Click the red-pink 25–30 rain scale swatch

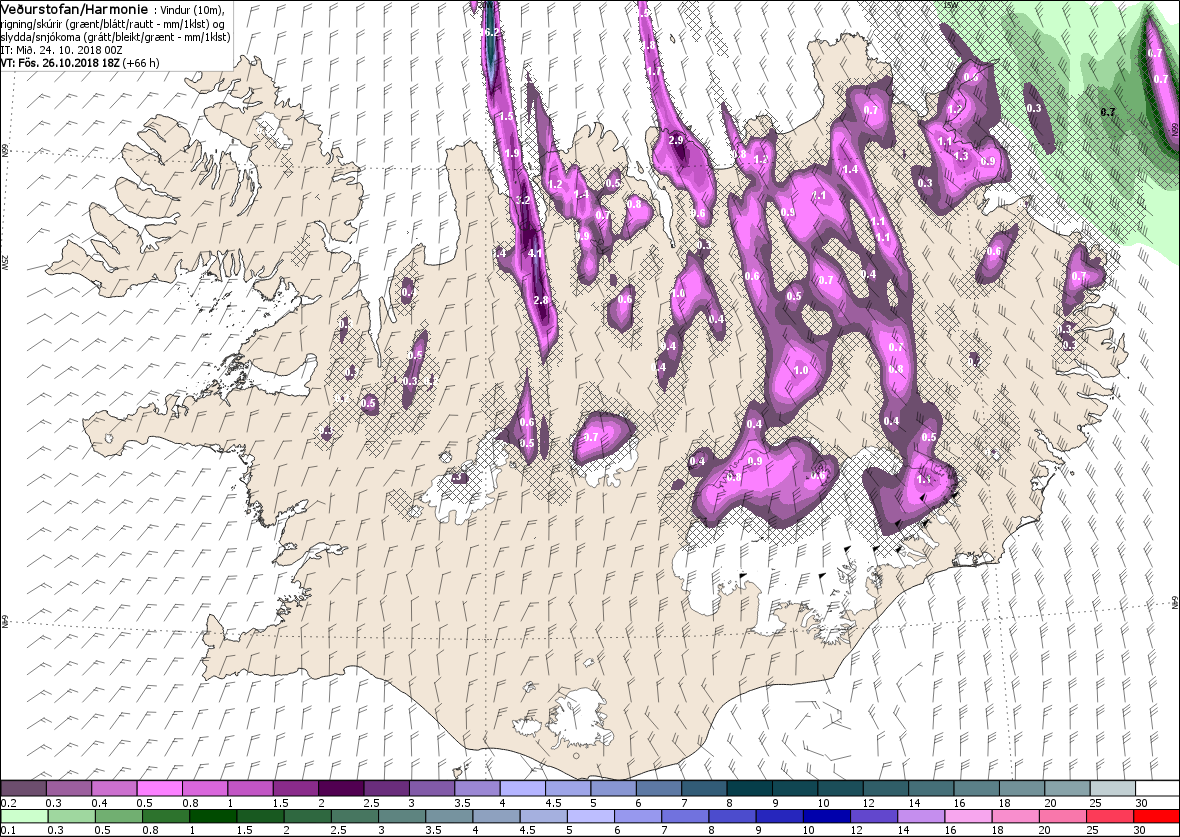pos(1109,817)
